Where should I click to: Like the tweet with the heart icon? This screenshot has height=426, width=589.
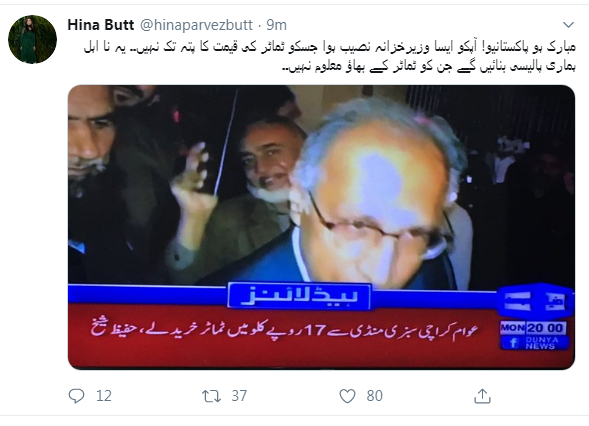tap(347, 396)
